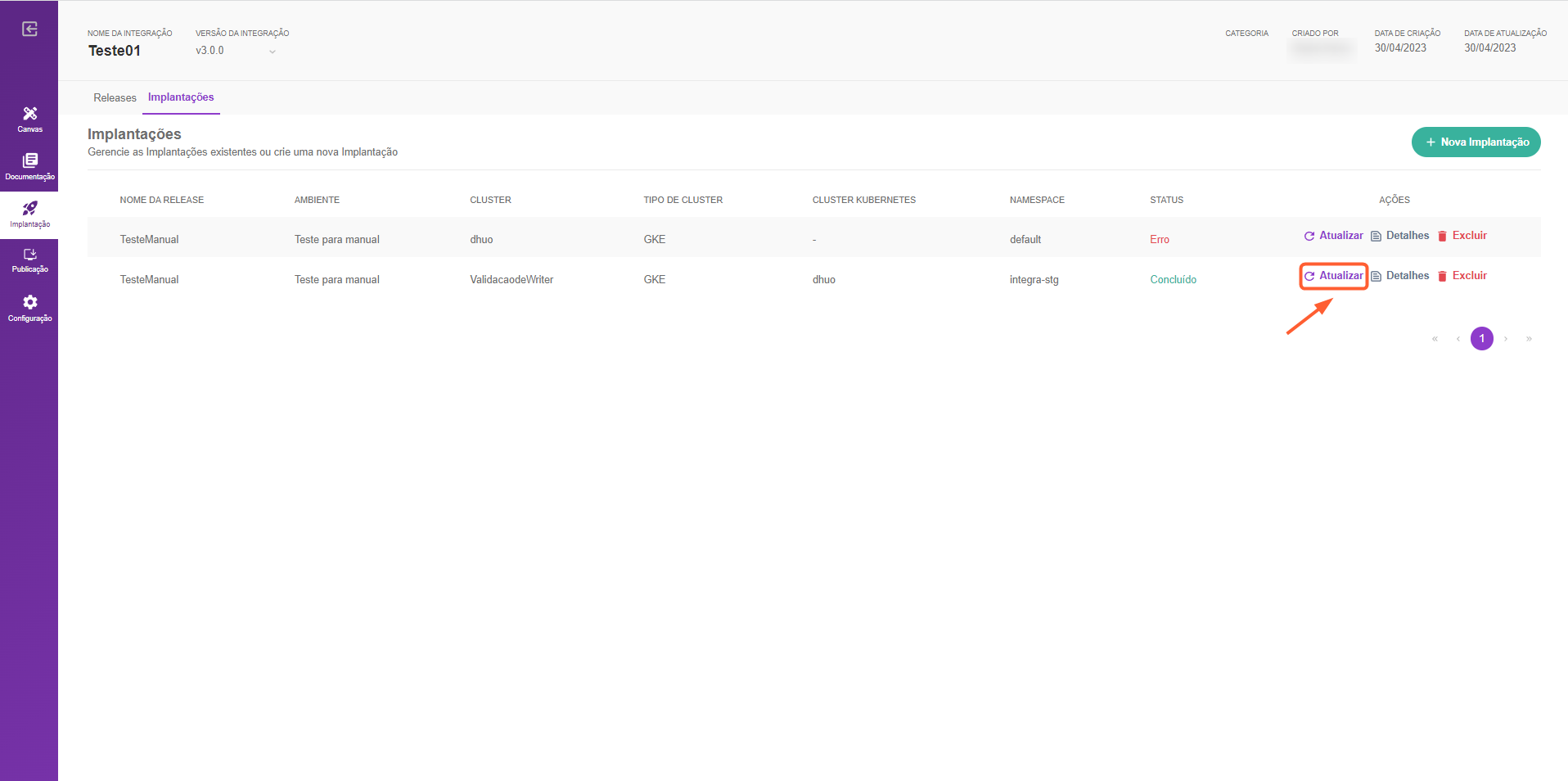The image size is (1568, 781).
Task: Click the integra-stg namespace cell
Action: (1034, 280)
